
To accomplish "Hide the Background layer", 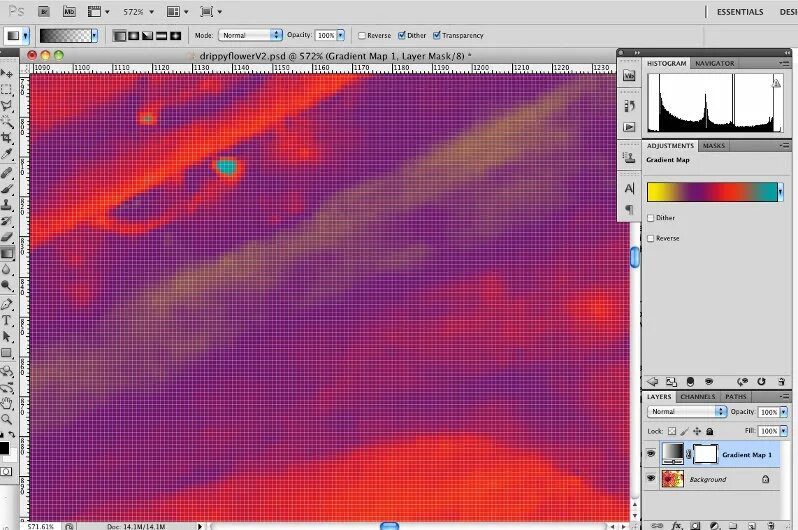I will tap(651, 478).
